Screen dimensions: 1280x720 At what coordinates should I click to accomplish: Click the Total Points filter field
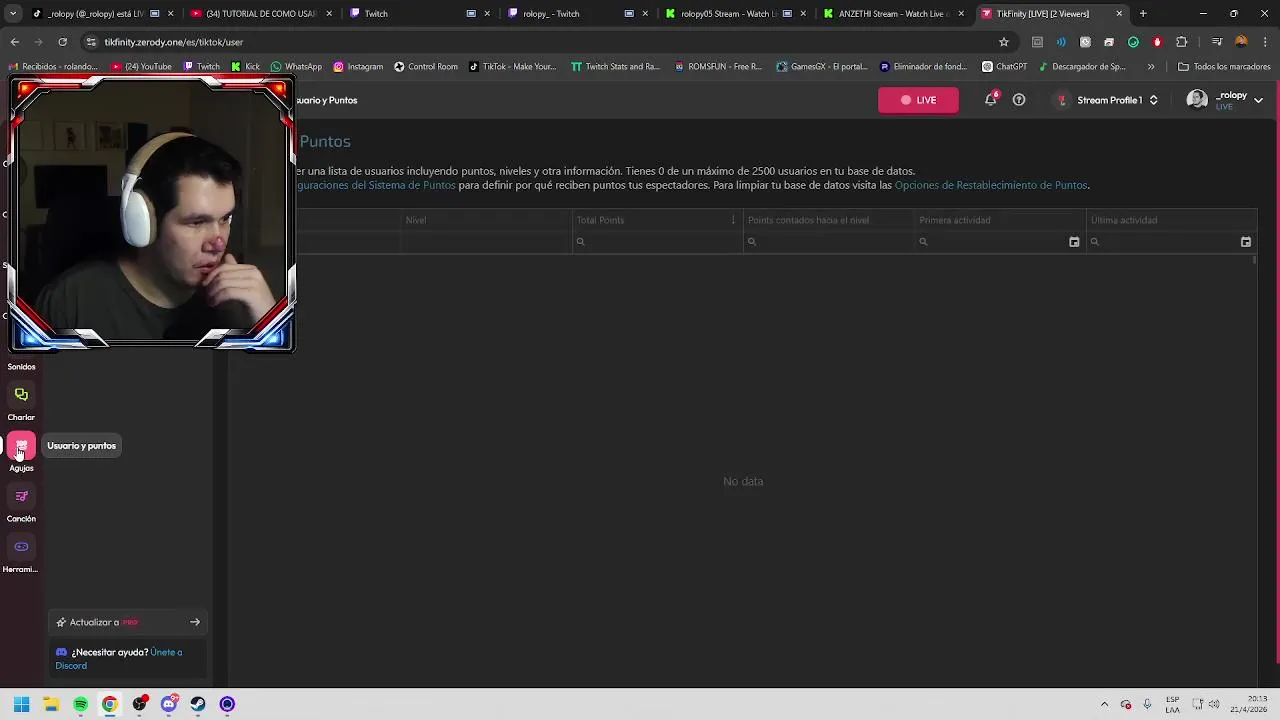657,242
